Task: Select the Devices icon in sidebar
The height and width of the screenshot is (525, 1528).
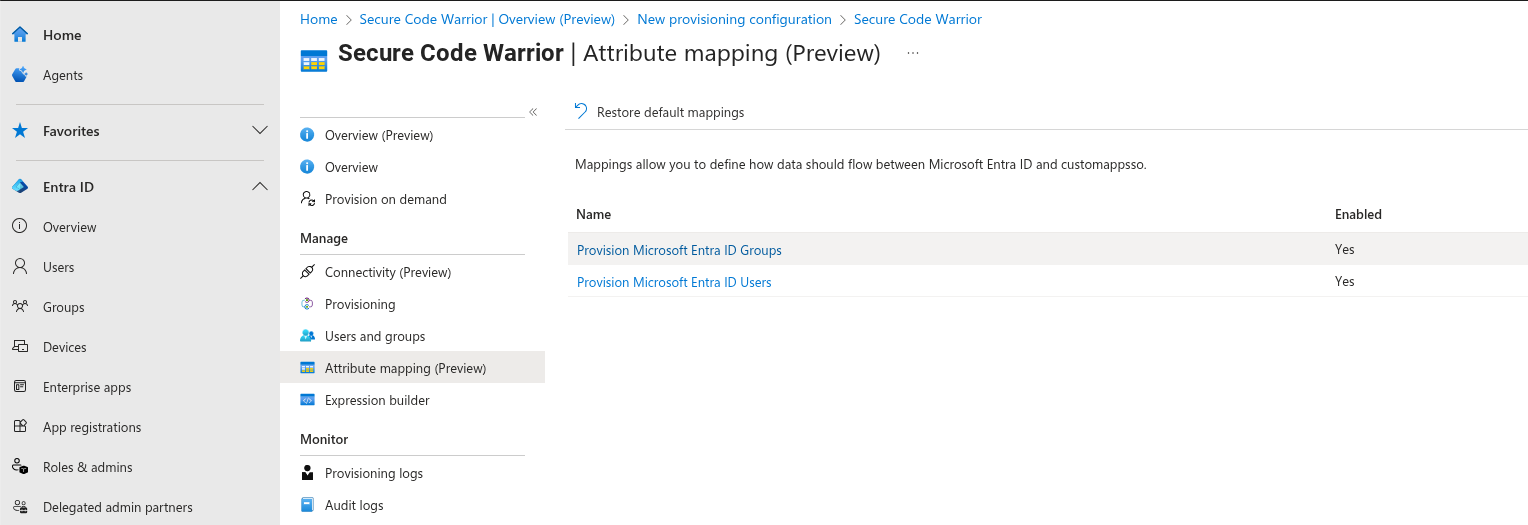Action: [20, 347]
